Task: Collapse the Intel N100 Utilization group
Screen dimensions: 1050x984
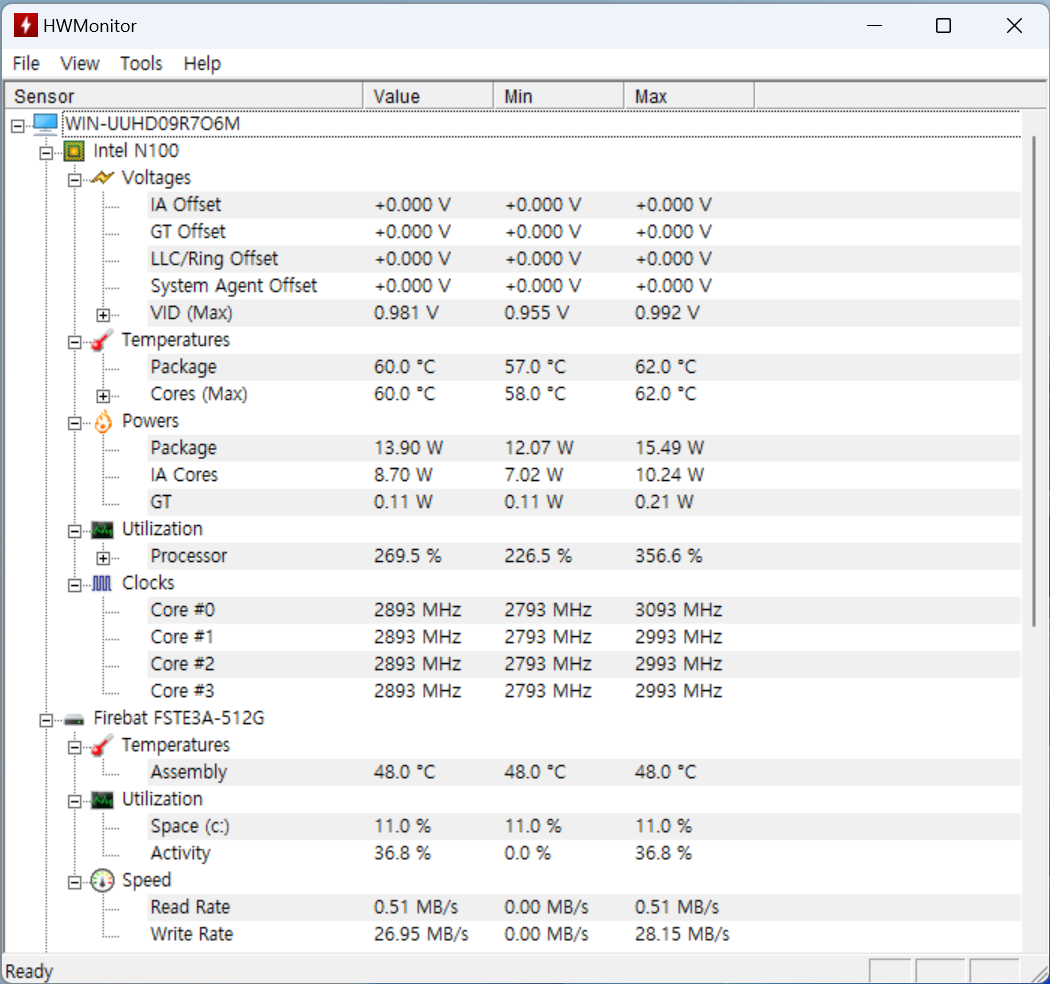Action: coord(74,531)
